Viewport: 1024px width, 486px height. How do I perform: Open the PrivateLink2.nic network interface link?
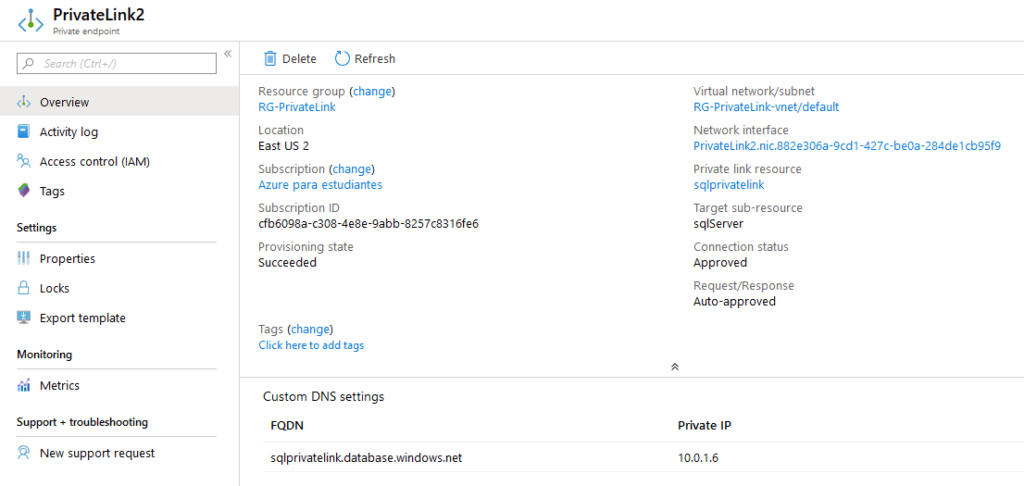point(847,146)
